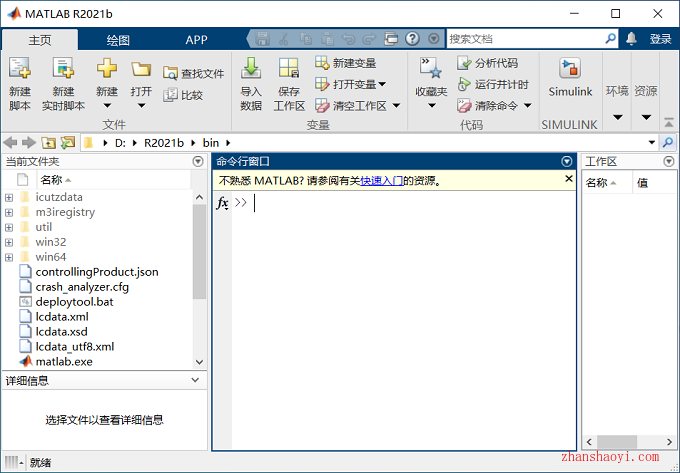Switch to the Plots (绘图) tab
This screenshot has width=680, height=473.
tap(118, 40)
